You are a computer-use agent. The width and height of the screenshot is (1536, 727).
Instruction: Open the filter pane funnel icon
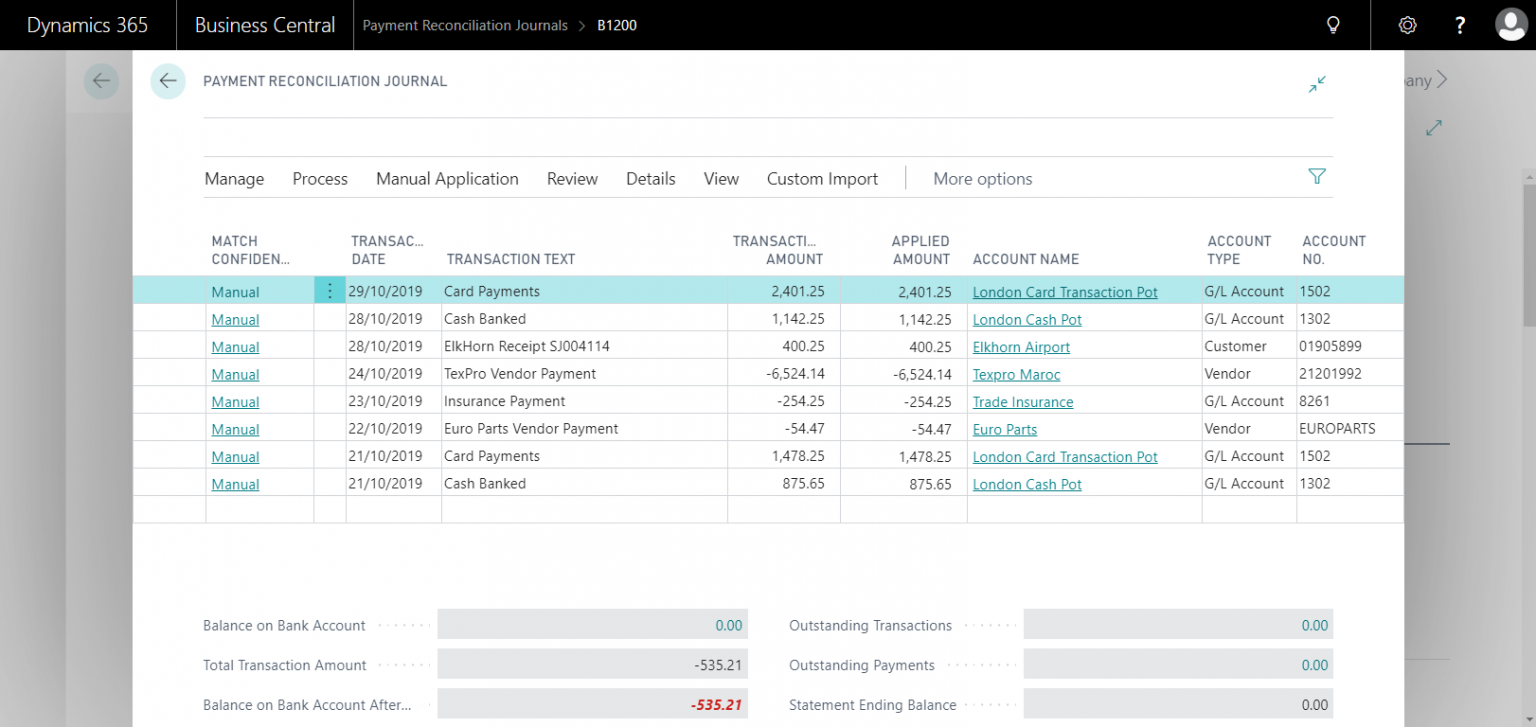[1317, 175]
